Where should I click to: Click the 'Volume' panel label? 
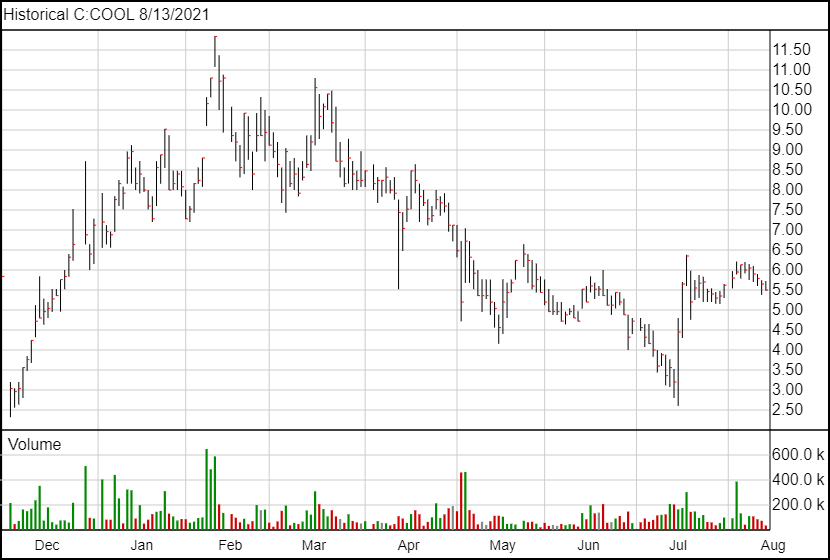tap(34, 444)
